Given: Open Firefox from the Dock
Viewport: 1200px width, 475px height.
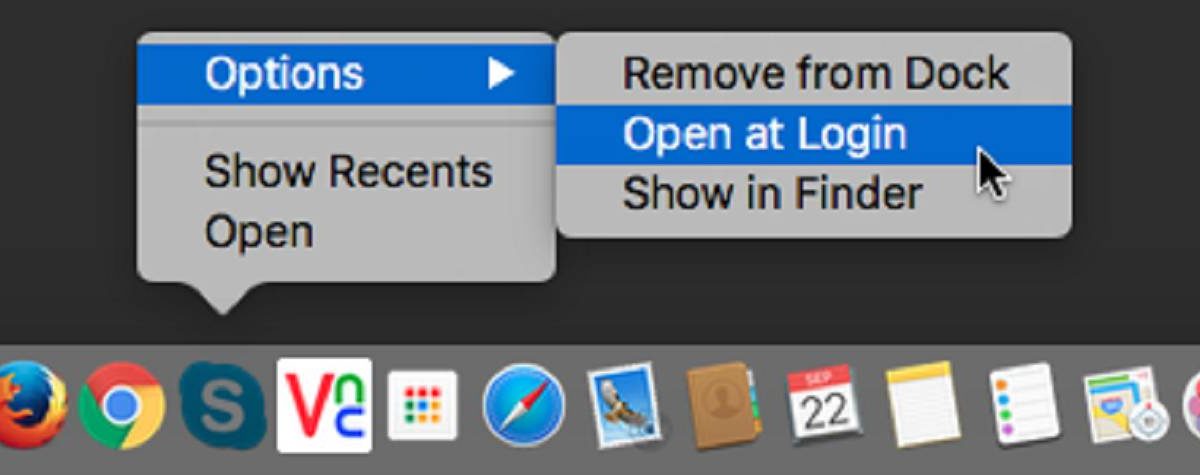Looking at the screenshot, I should click(x=30, y=406).
